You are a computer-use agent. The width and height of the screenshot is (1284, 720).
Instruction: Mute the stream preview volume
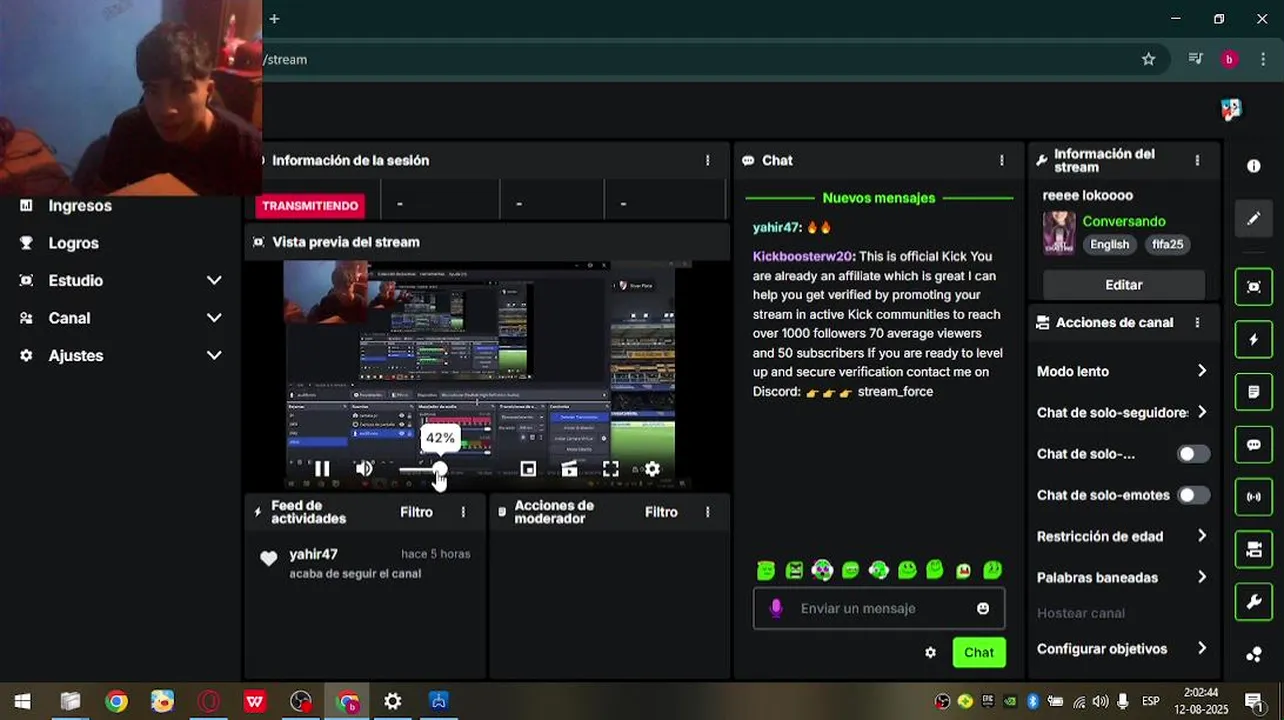(364, 468)
